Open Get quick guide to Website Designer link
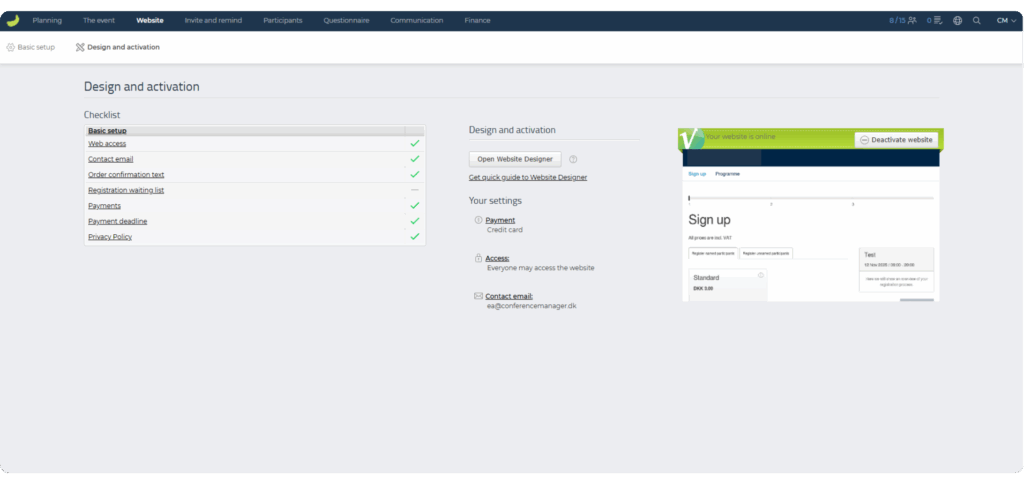This screenshot has width=1024, height=484. point(527,177)
